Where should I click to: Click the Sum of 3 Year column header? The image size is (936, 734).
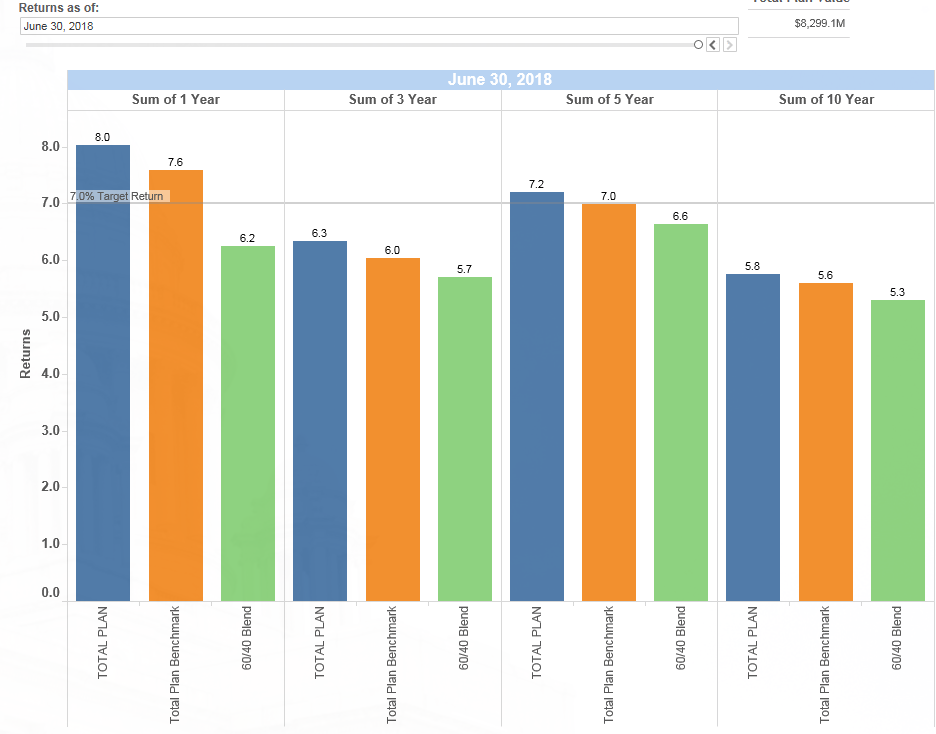pos(393,100)
